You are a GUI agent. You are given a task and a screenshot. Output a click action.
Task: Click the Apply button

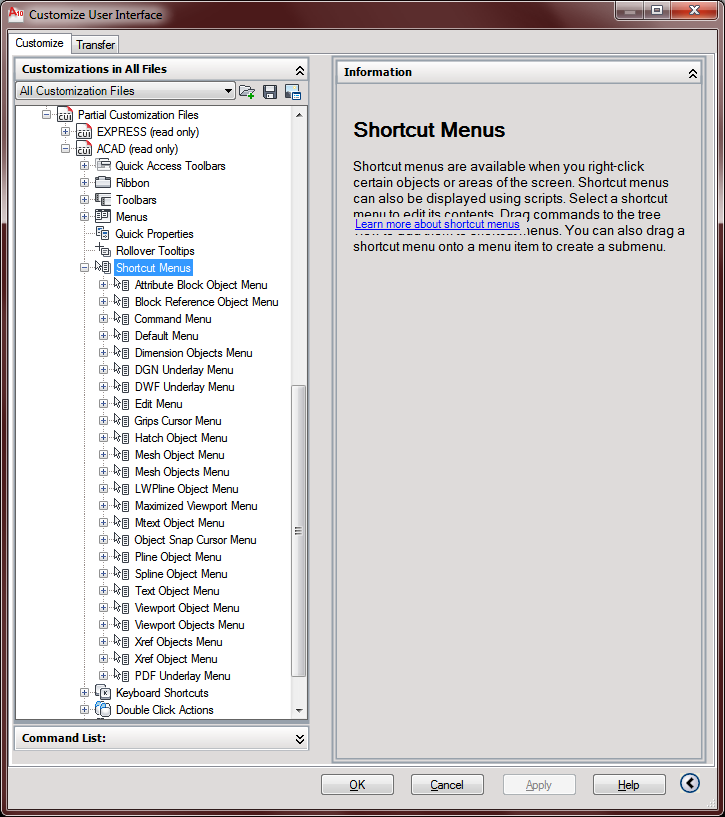(x=538, y=785)
